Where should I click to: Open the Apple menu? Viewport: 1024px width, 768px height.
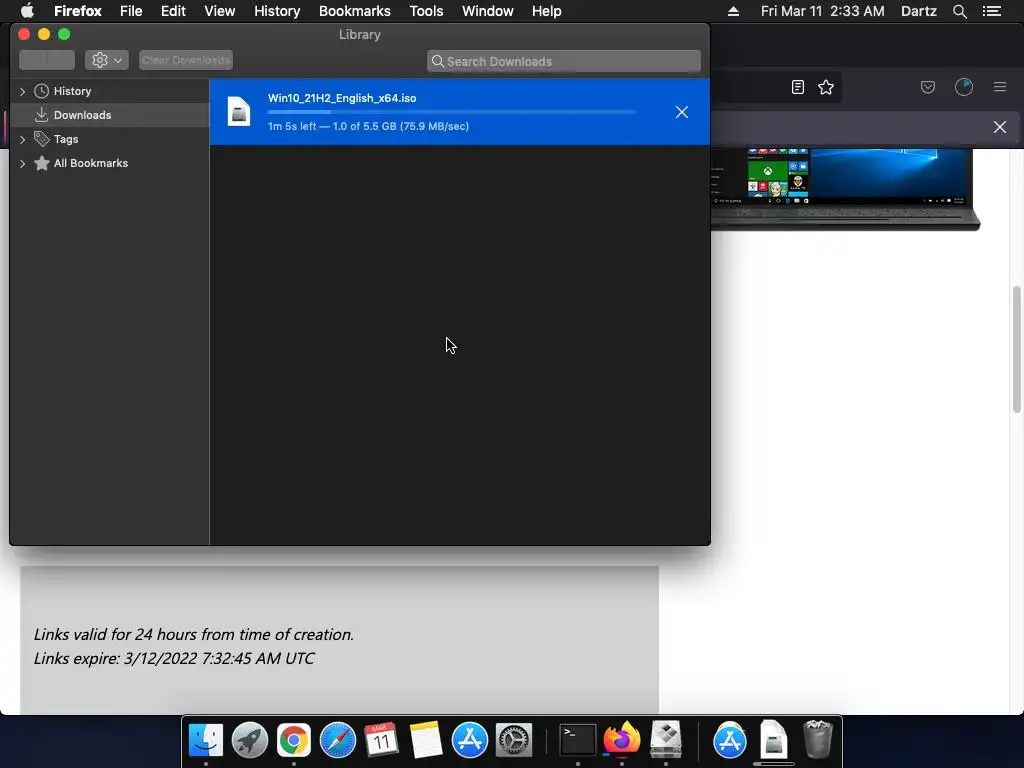[27, 11]
